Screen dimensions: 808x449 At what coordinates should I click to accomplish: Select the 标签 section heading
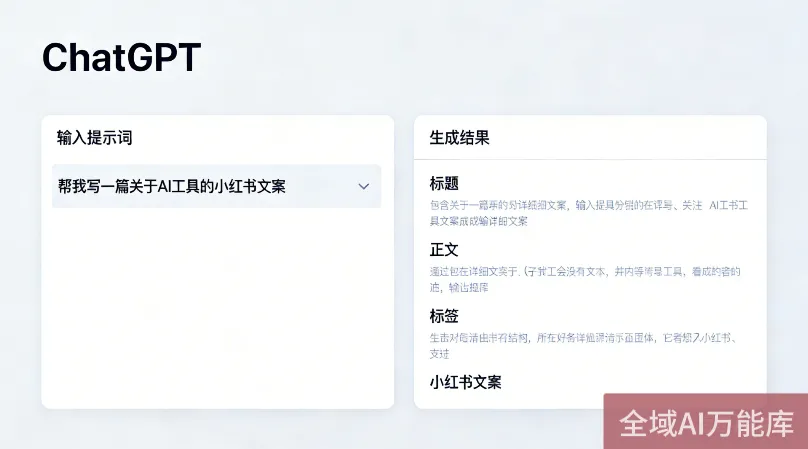[x=444, y=316]
